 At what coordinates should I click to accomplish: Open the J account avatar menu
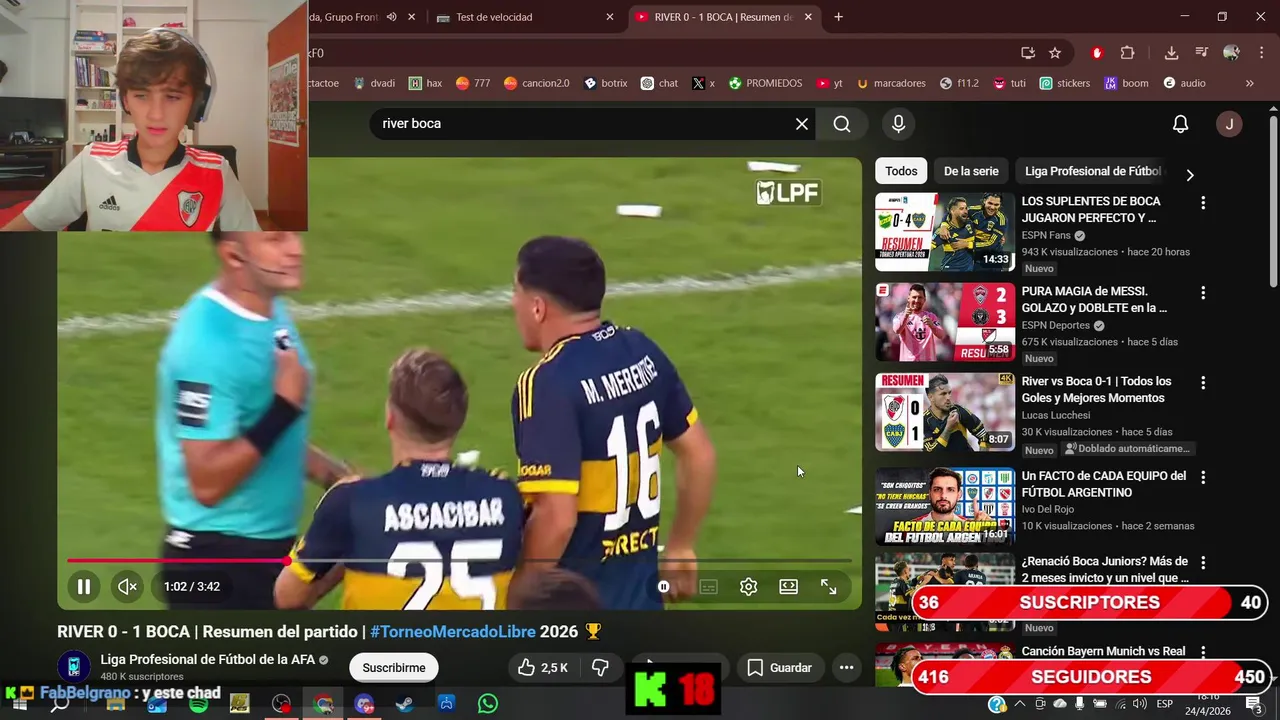(1229, 124)
